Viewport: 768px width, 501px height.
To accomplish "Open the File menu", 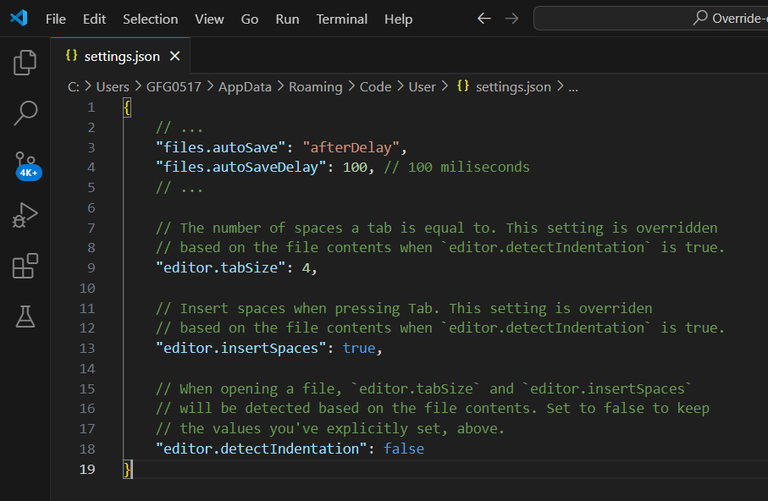I will (56, 19).
